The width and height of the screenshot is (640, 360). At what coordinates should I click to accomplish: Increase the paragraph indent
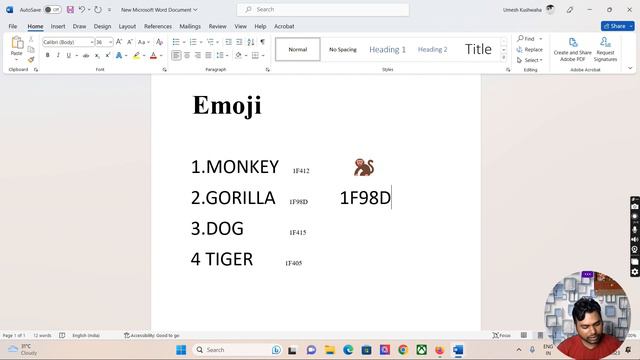coord(239,42)
